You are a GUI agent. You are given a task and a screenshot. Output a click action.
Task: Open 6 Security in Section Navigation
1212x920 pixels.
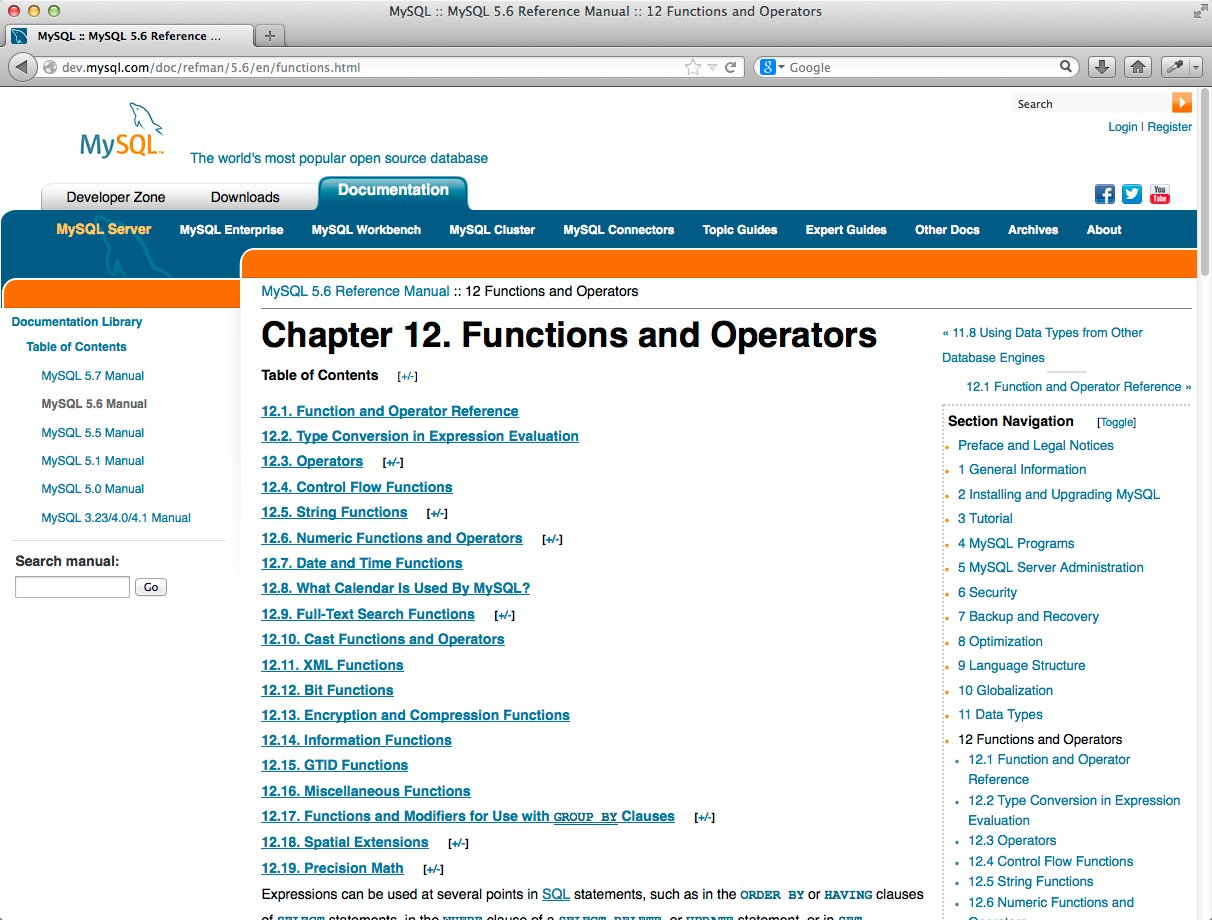pyautogui.click(x=987, y=592)
